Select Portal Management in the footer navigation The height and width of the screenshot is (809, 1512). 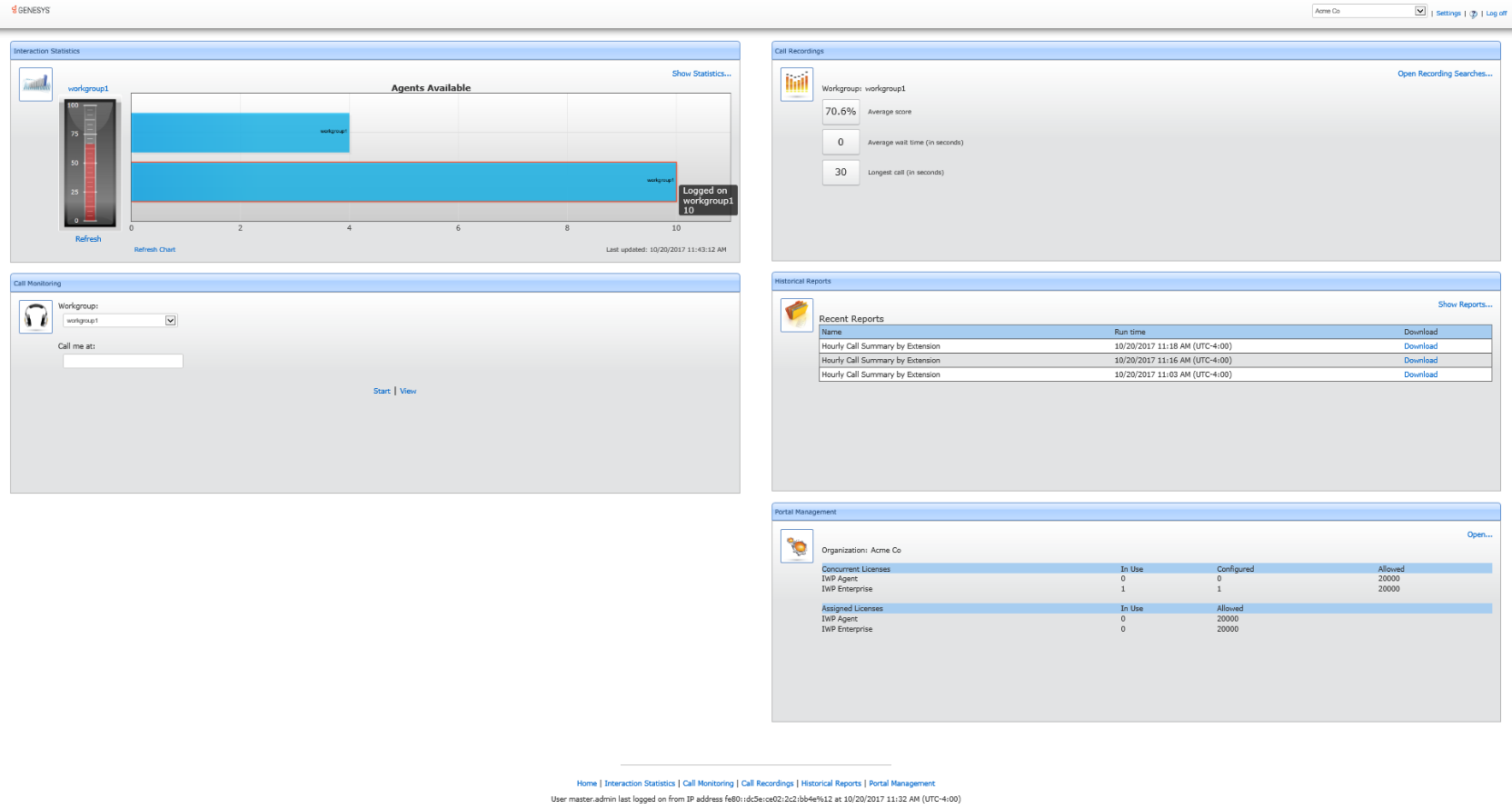[901, 784]
